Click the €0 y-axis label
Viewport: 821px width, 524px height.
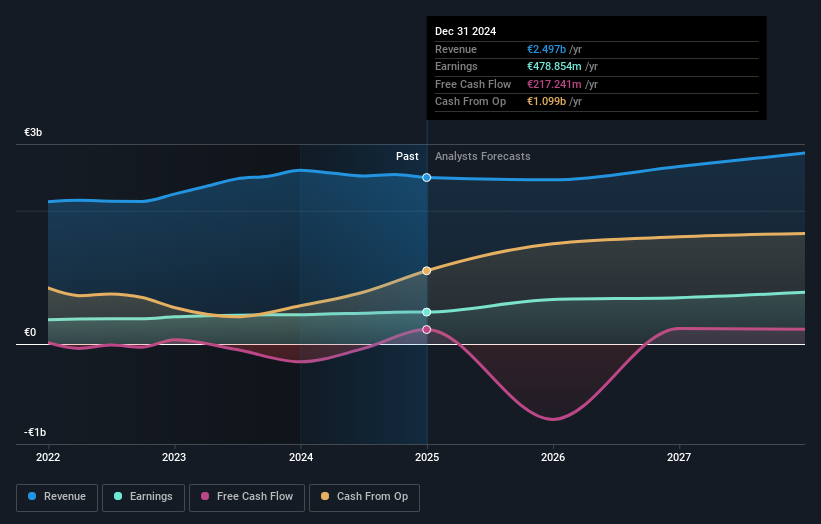30,332
